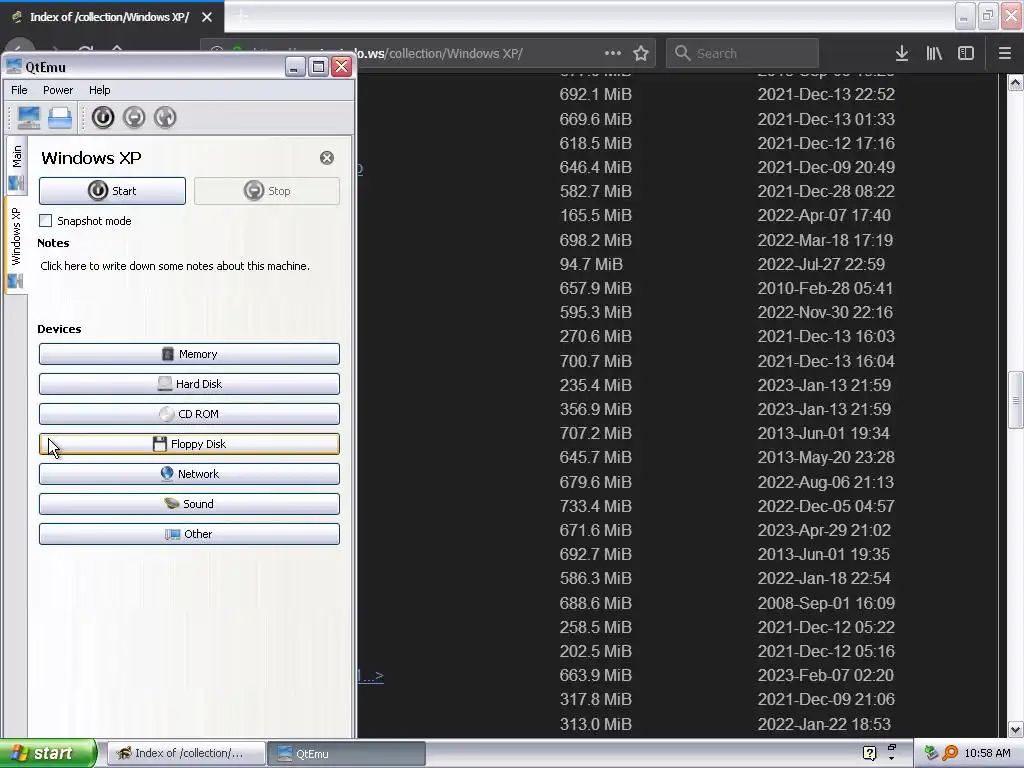Click the QtEmu title bar icon
This screenshot has width=1024, height=768.
14,66
